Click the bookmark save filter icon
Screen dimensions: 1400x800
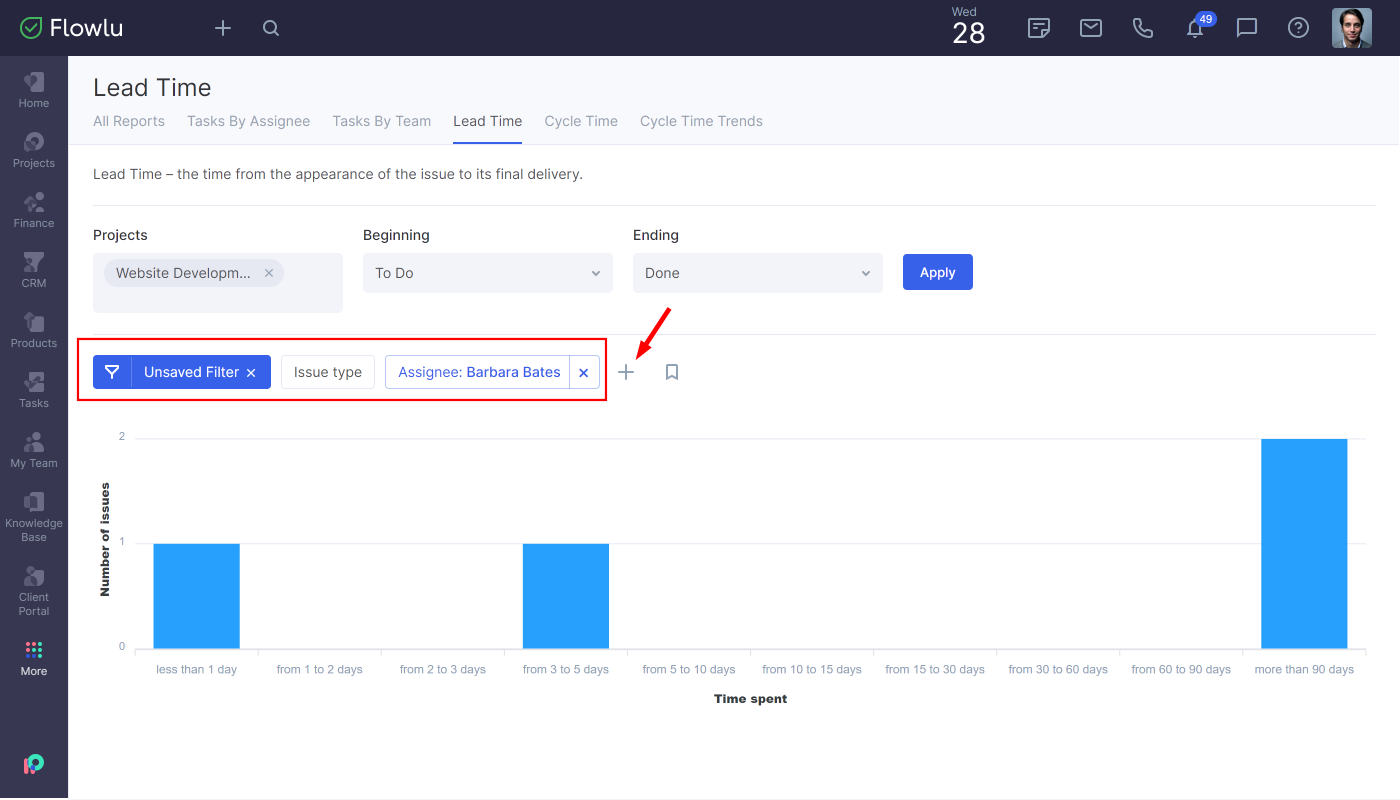point(672,372)
